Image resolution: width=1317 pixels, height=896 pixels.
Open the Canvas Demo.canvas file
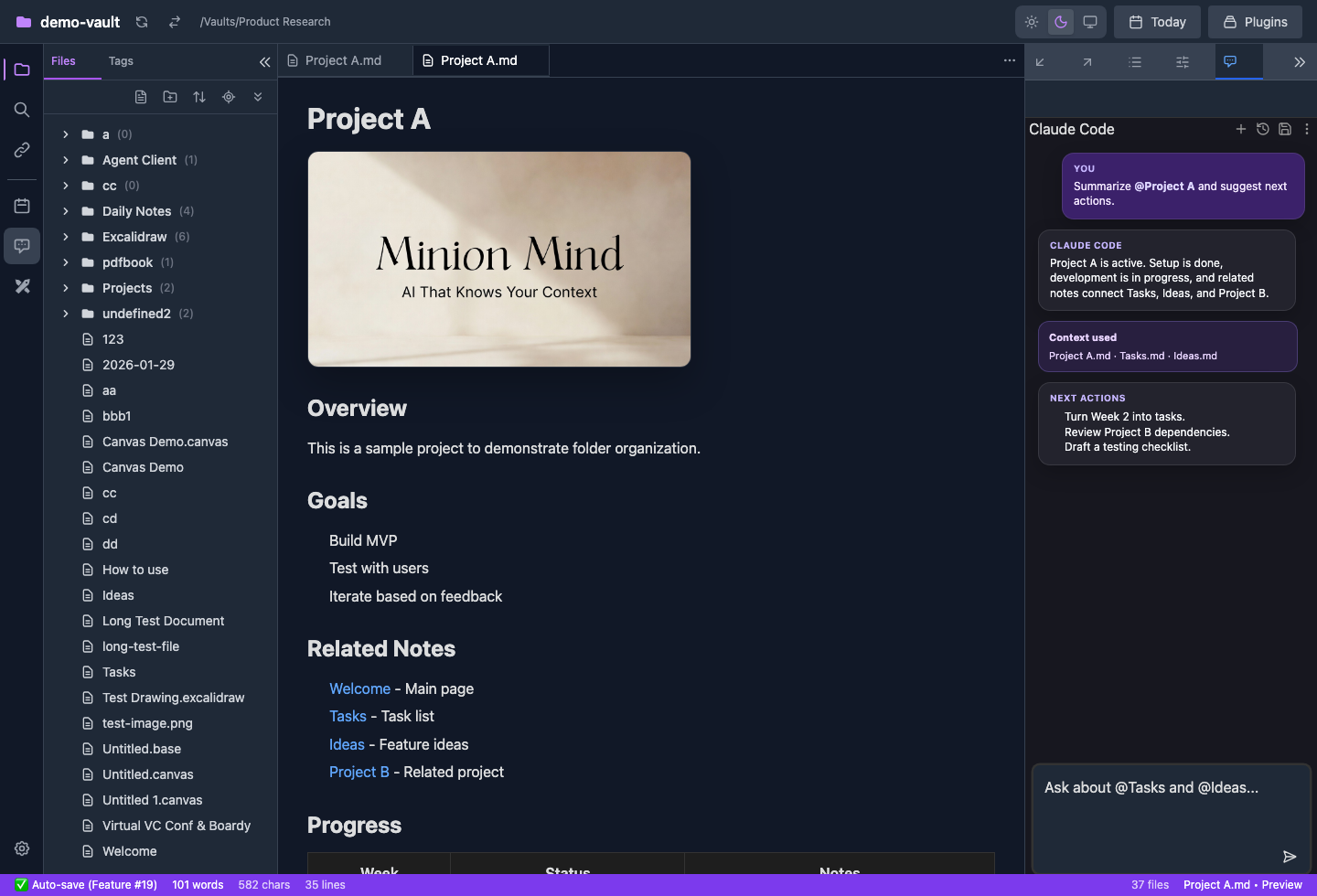(x=165, y=442)
